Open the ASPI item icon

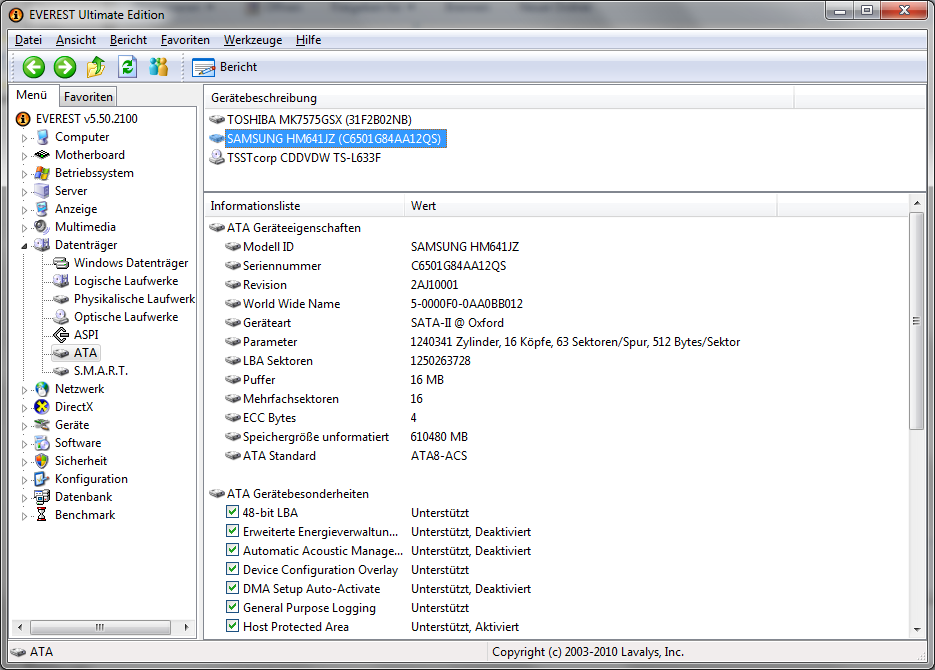[x=61, y=334]
